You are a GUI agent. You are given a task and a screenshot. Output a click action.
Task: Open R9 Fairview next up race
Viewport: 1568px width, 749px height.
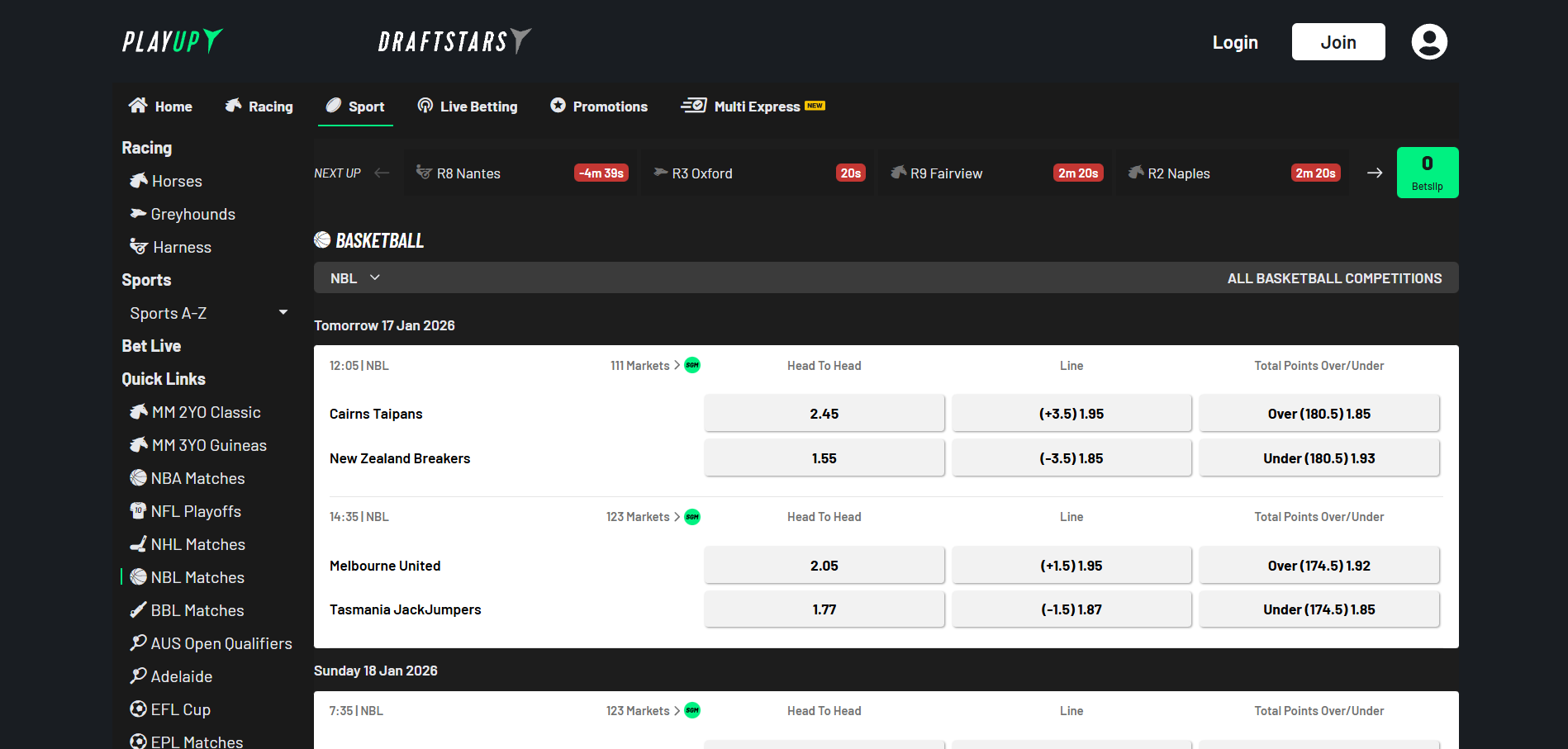995,173
